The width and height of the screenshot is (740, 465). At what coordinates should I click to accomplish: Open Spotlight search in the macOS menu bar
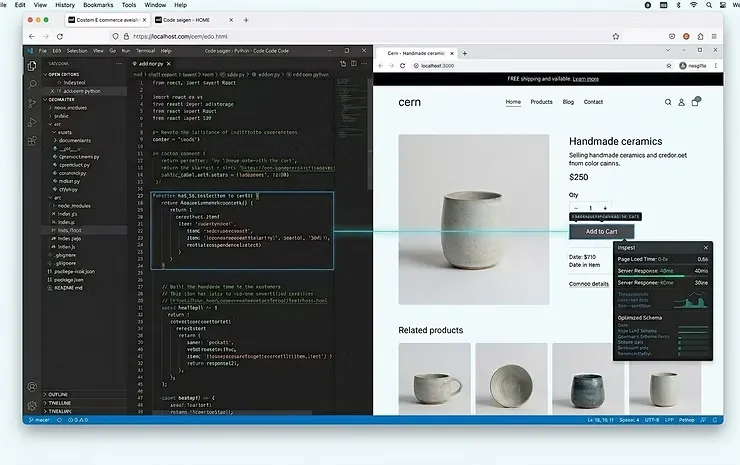[x=709, y=5]
